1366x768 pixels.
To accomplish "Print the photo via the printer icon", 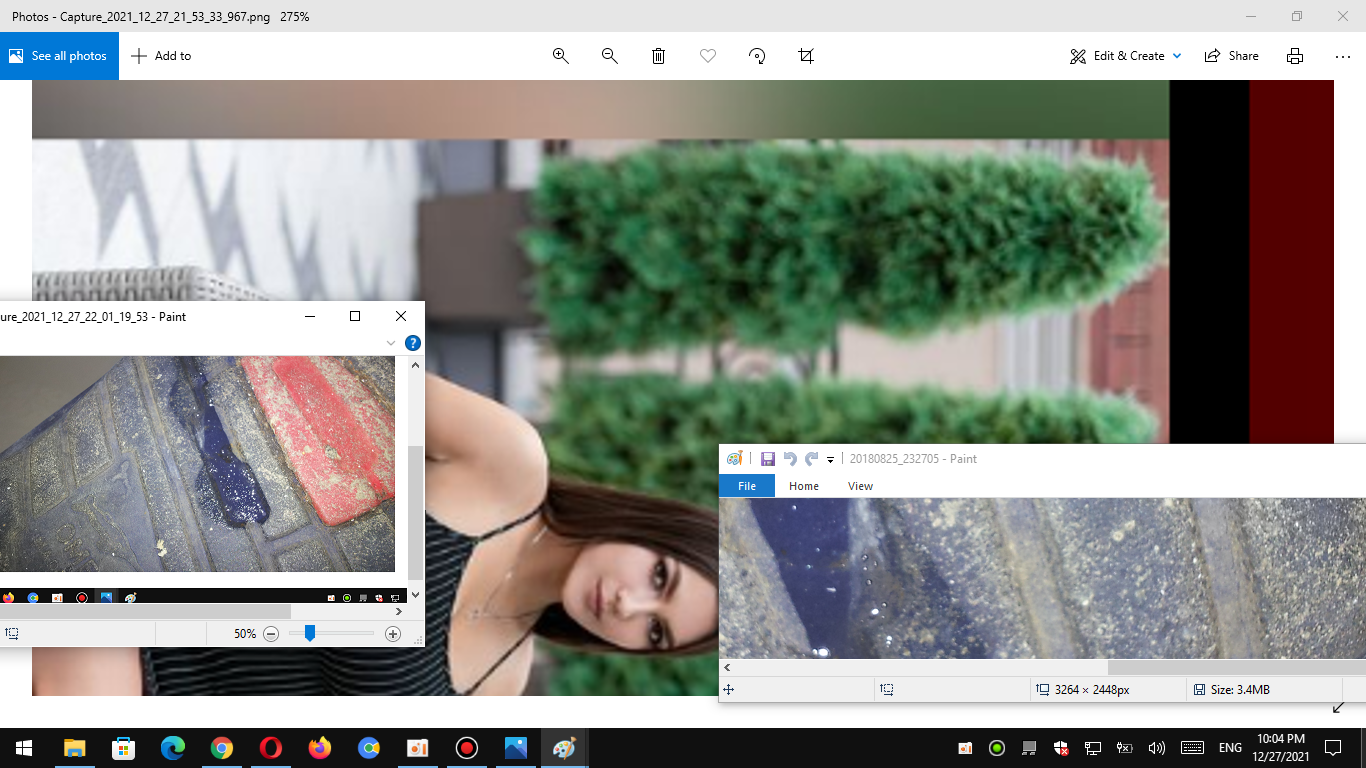I will click(x=1295, y=56).
